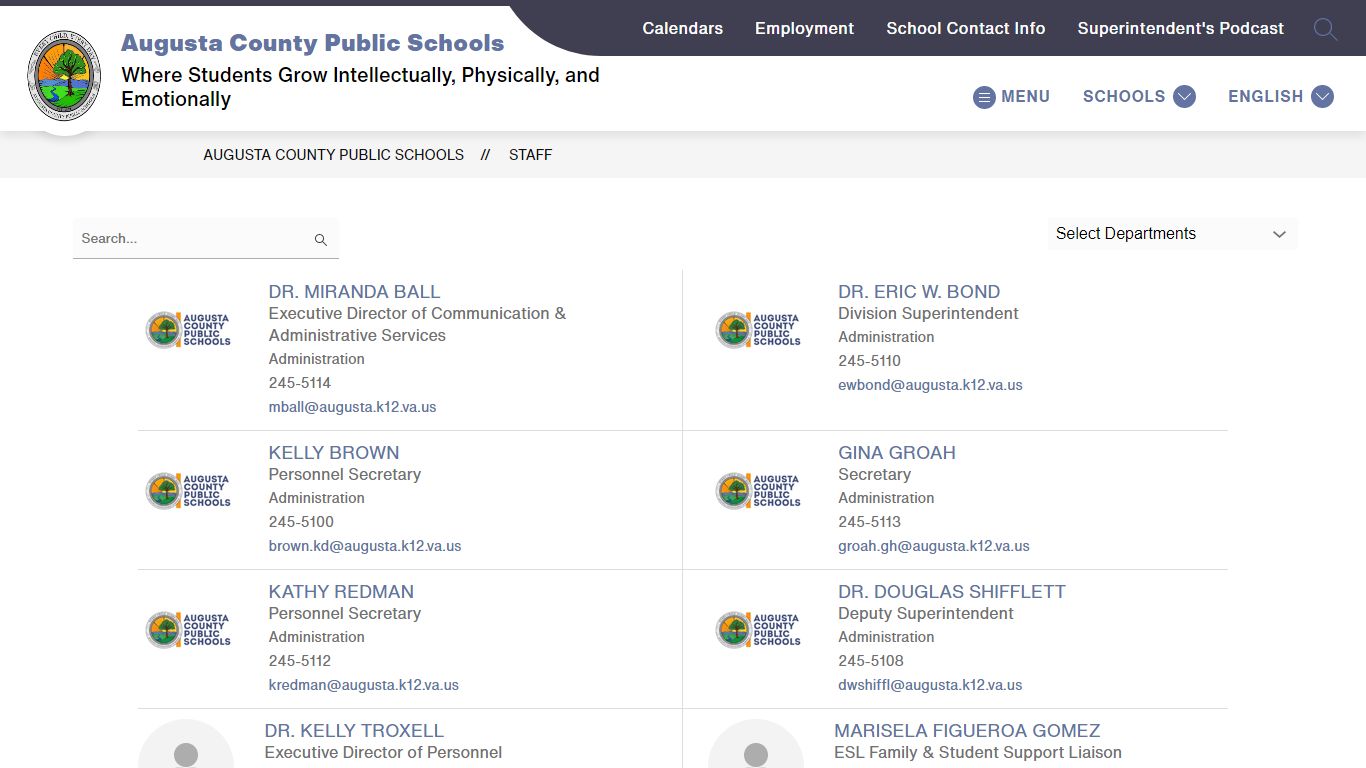Screen dimensions: 1366x768
Task: Click the 'Where Students Grow' tagline text
Action: [360, 87]
